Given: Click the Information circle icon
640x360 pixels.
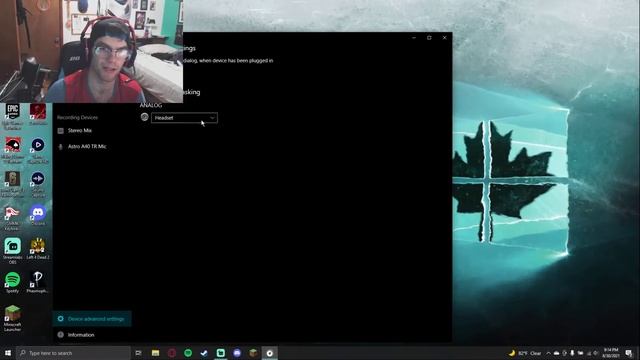Looking at the screenshot, I should (61, 335).
